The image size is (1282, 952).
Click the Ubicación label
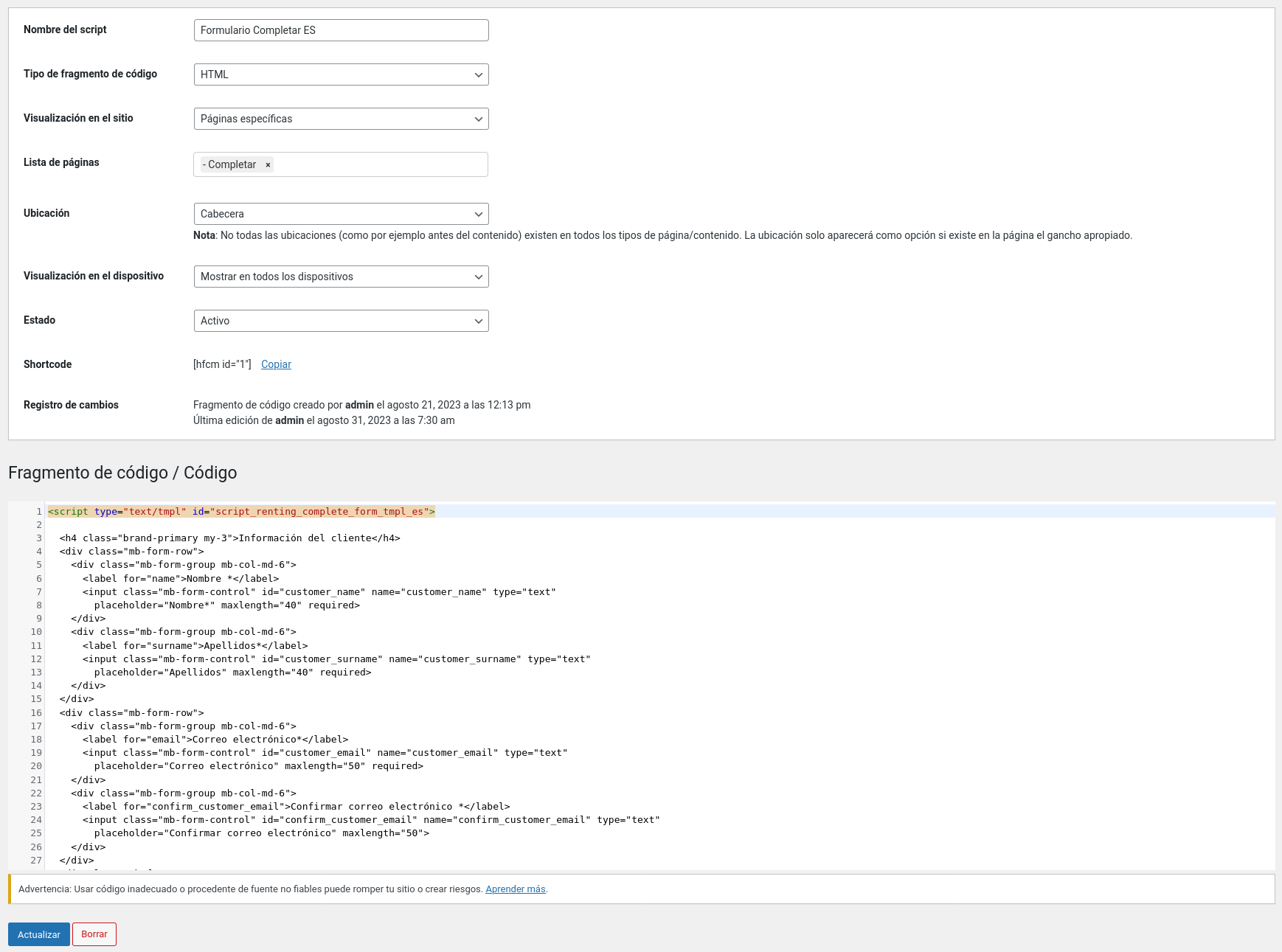point(46,213)
